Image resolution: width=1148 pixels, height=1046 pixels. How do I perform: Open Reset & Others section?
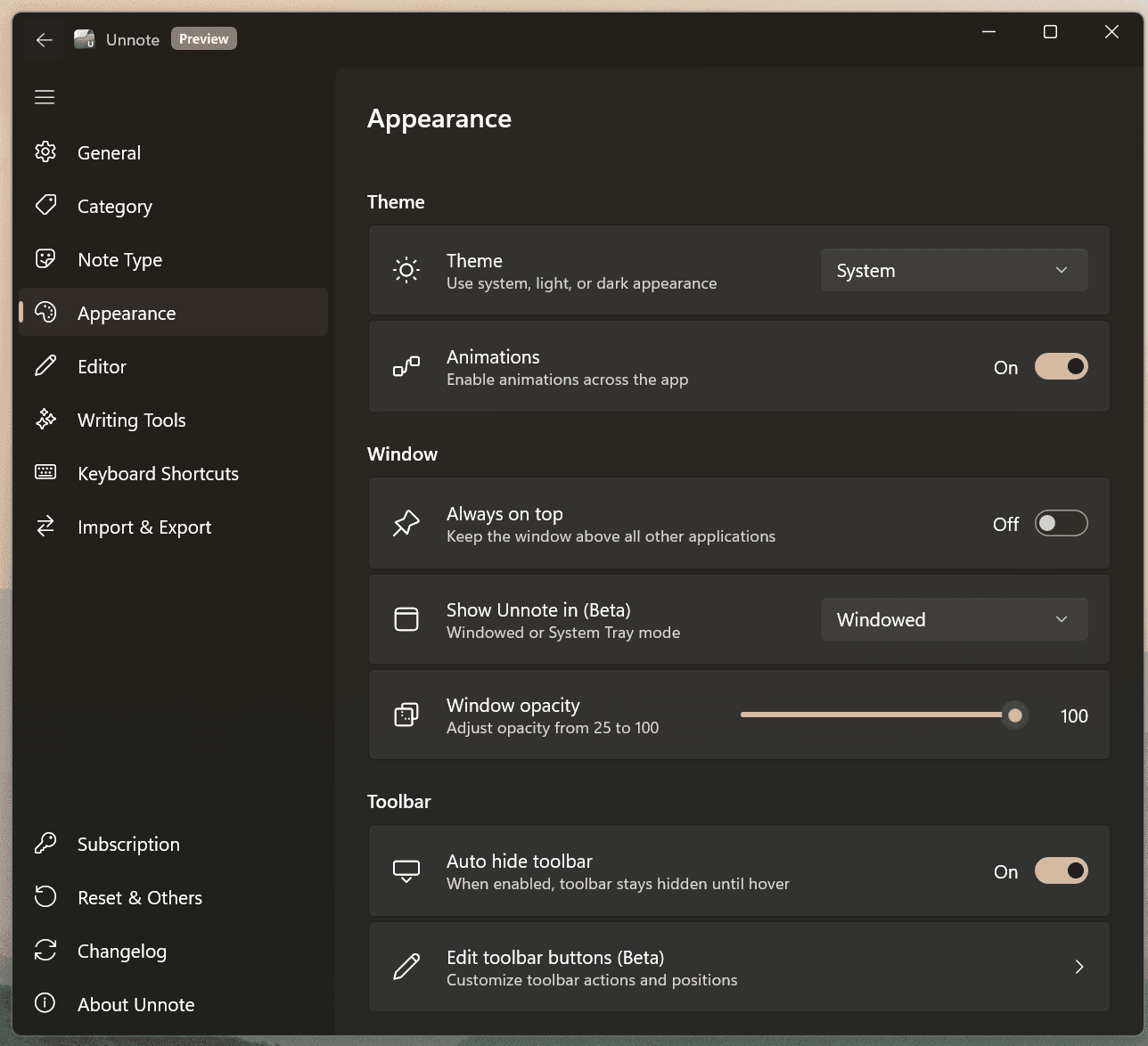(140, 898)
